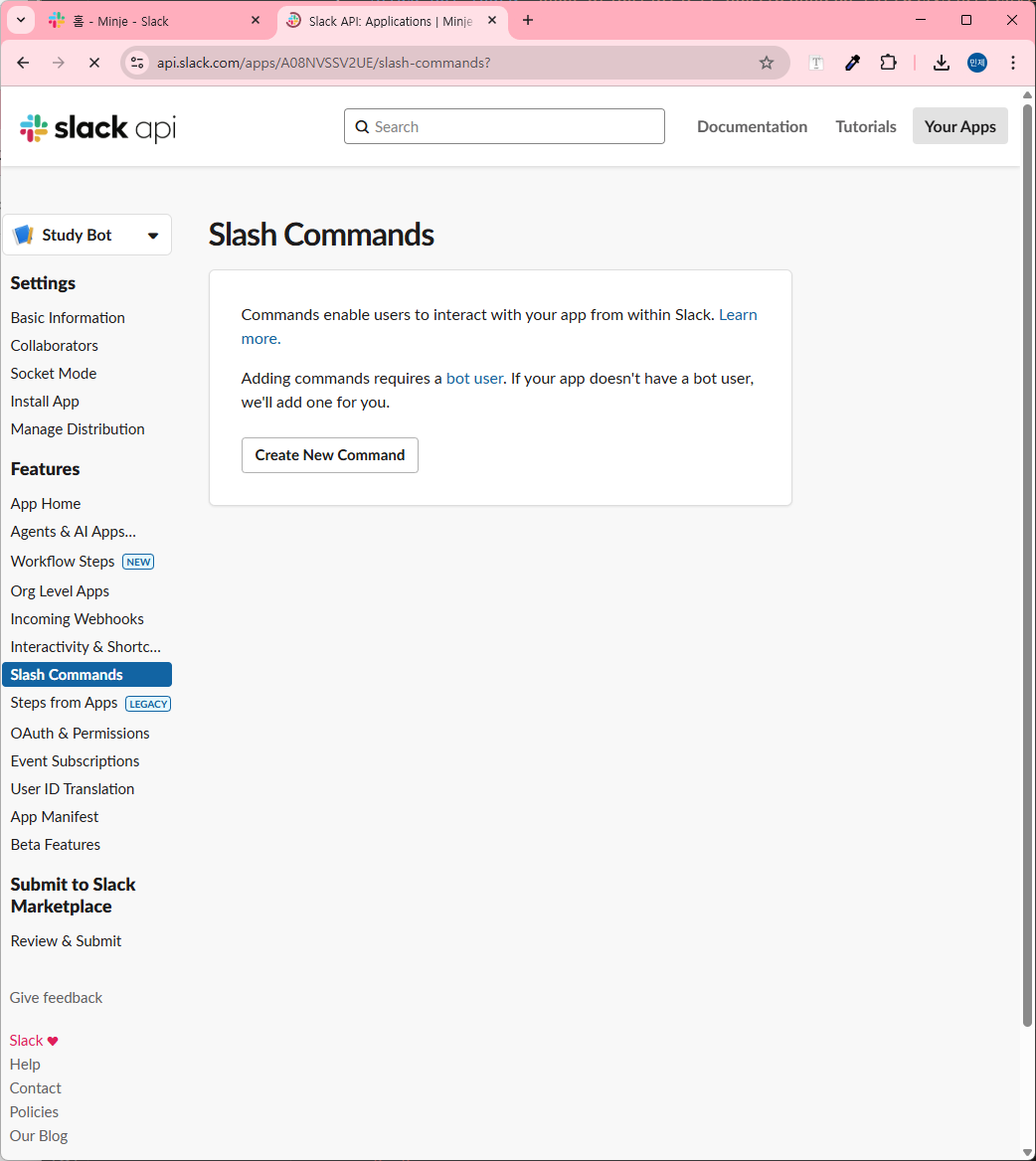Select the Slash Commands sidebar item
The image size is (1036, 1161).
pyautogui.click(x=86, y=675)
